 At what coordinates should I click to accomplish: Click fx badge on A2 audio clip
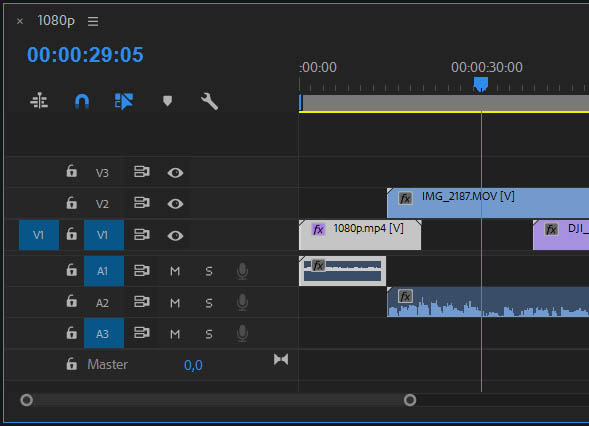tap(405, 296)
